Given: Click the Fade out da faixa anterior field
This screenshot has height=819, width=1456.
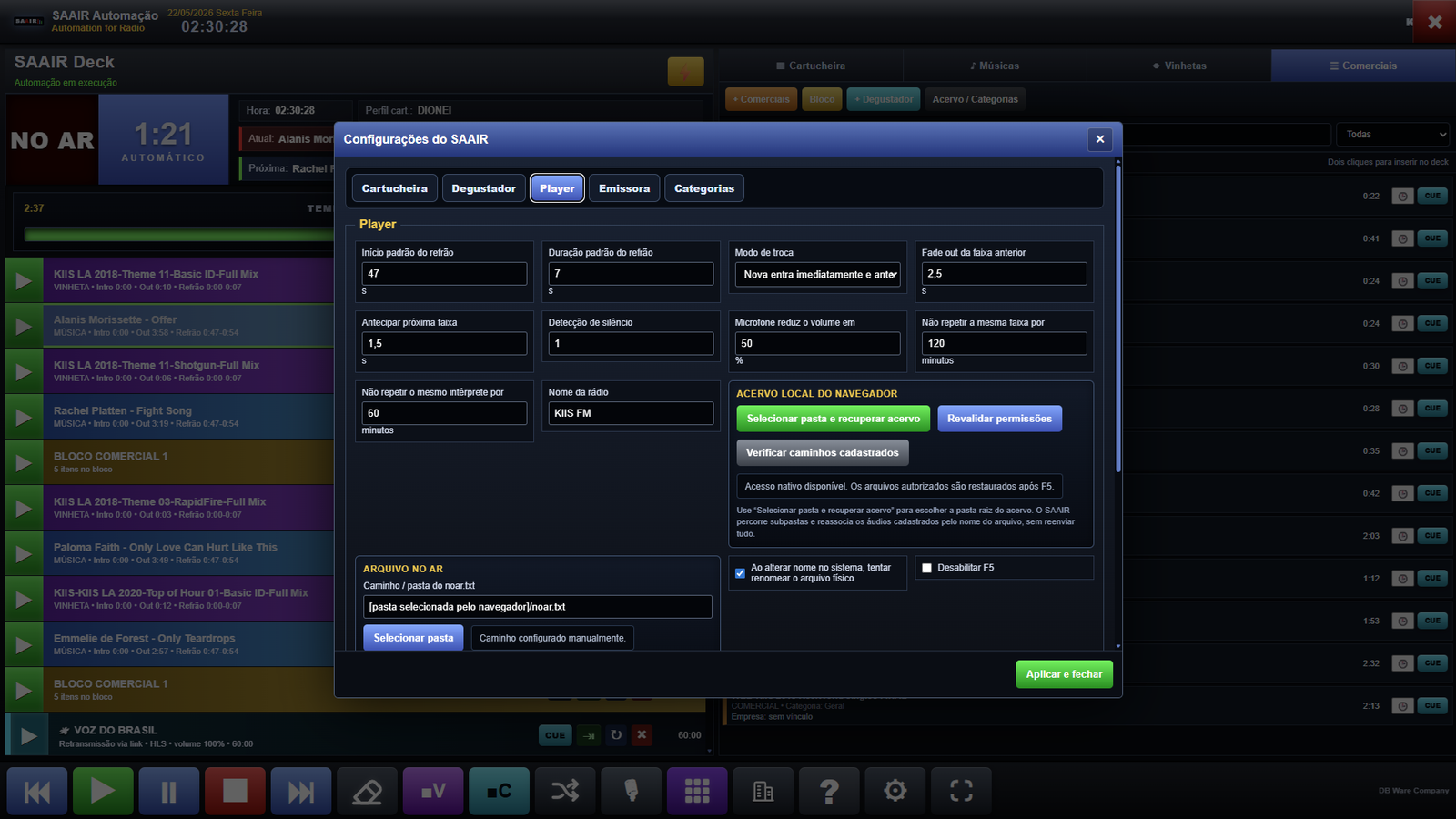Looking at the screenshot, I should pyautogui.click(x=1005, y=274).
